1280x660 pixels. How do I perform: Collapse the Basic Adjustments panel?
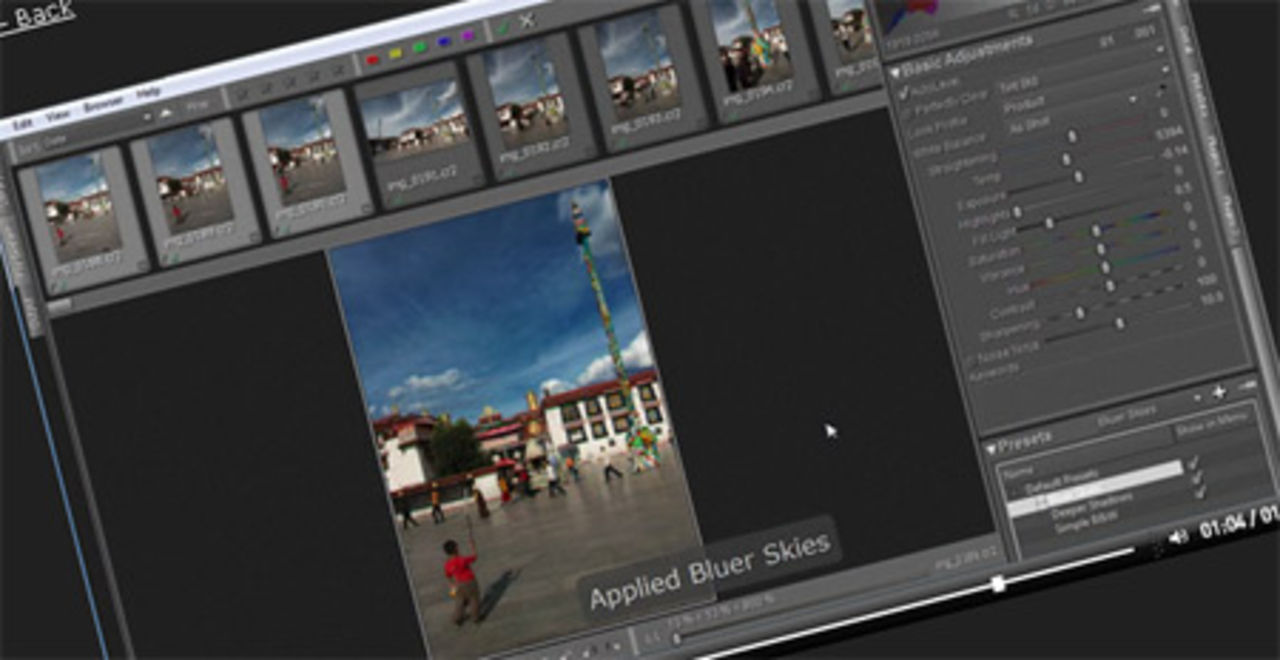[893, 70]
